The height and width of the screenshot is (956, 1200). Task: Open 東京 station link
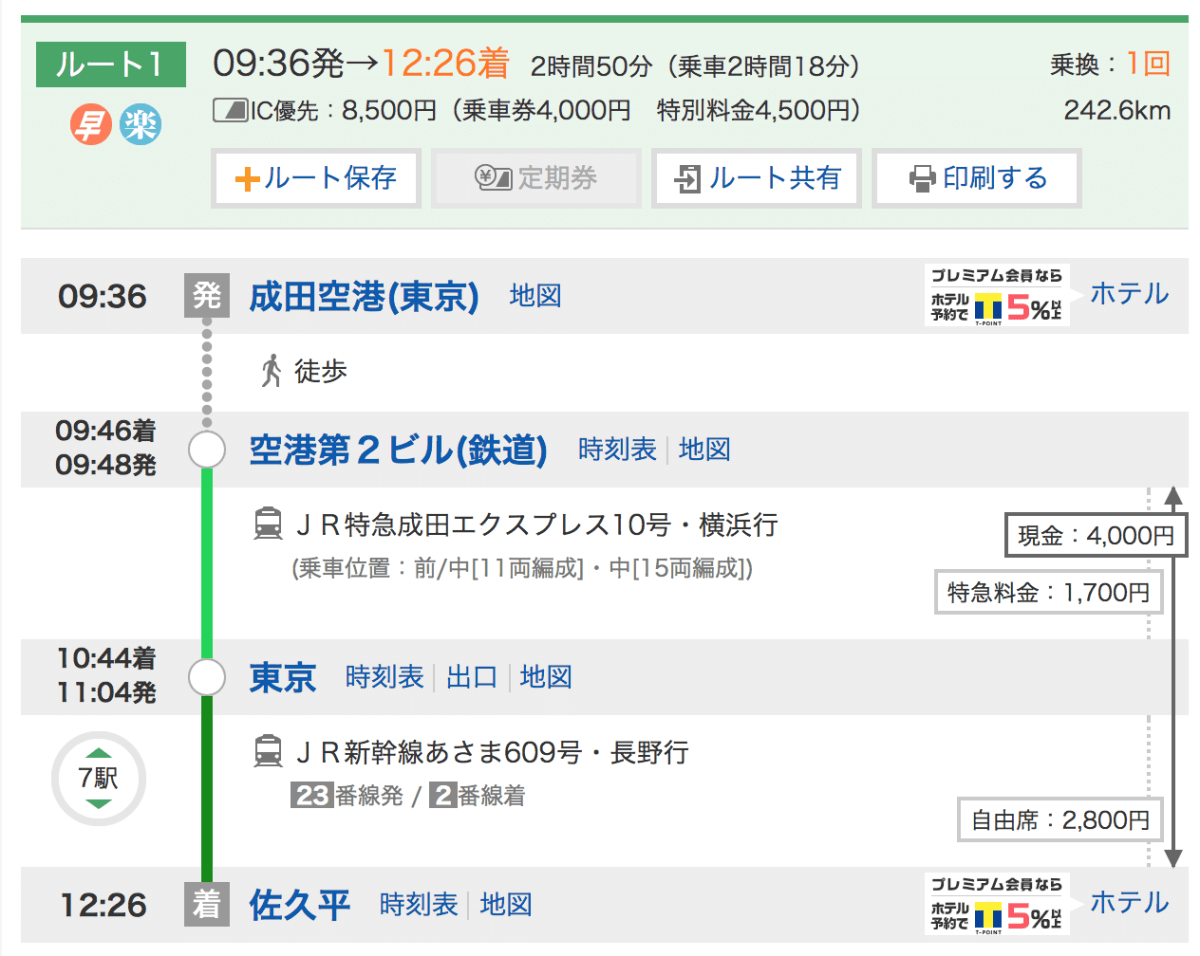tap(283, 678)
